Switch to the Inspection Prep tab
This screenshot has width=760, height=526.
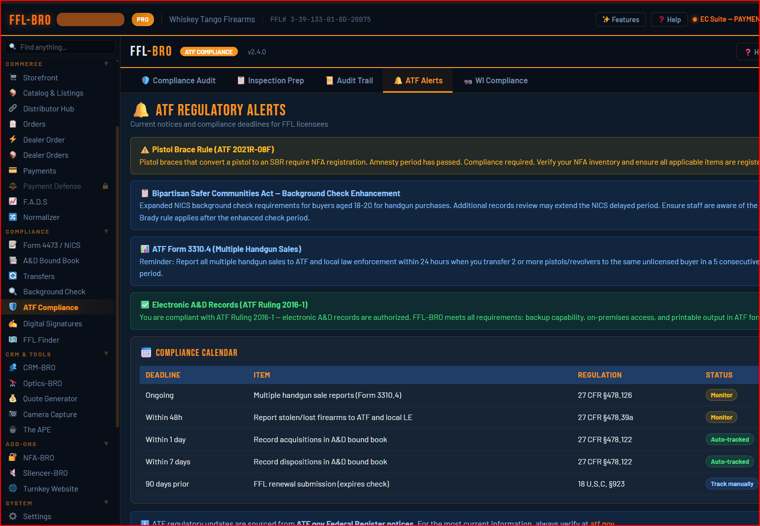point(270,80)
